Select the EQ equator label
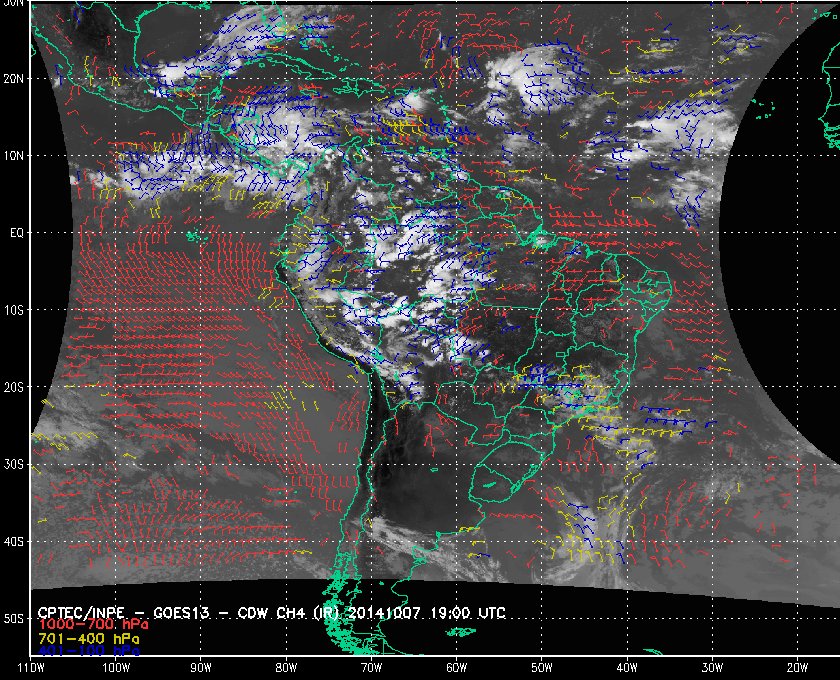Image resolution: width=840 pixels, height=680 pixels. coord(17,233)
